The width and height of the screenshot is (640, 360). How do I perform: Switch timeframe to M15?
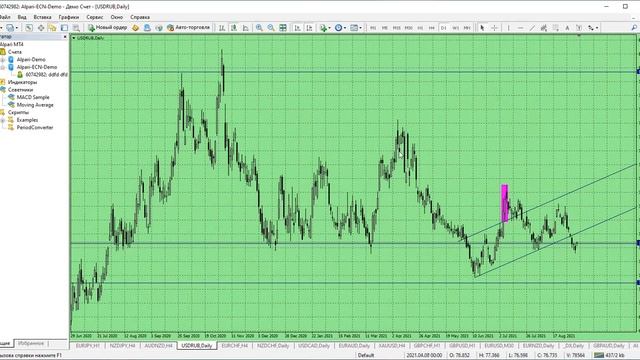click(396, 28)
